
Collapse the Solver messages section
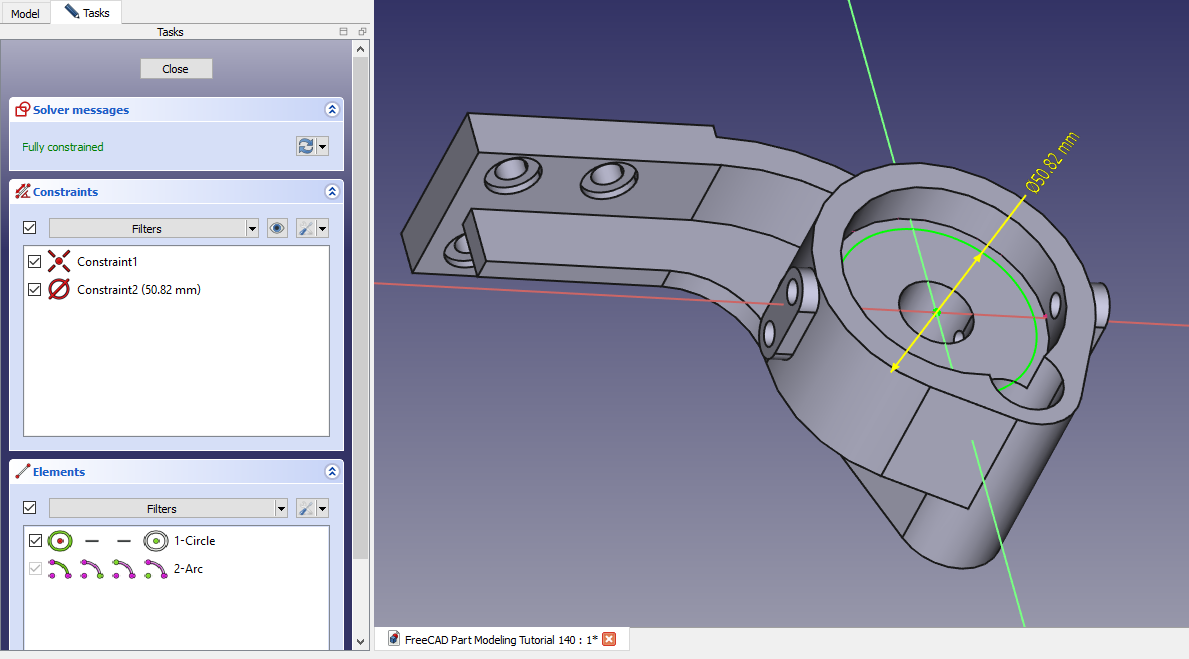pos(332,110)
